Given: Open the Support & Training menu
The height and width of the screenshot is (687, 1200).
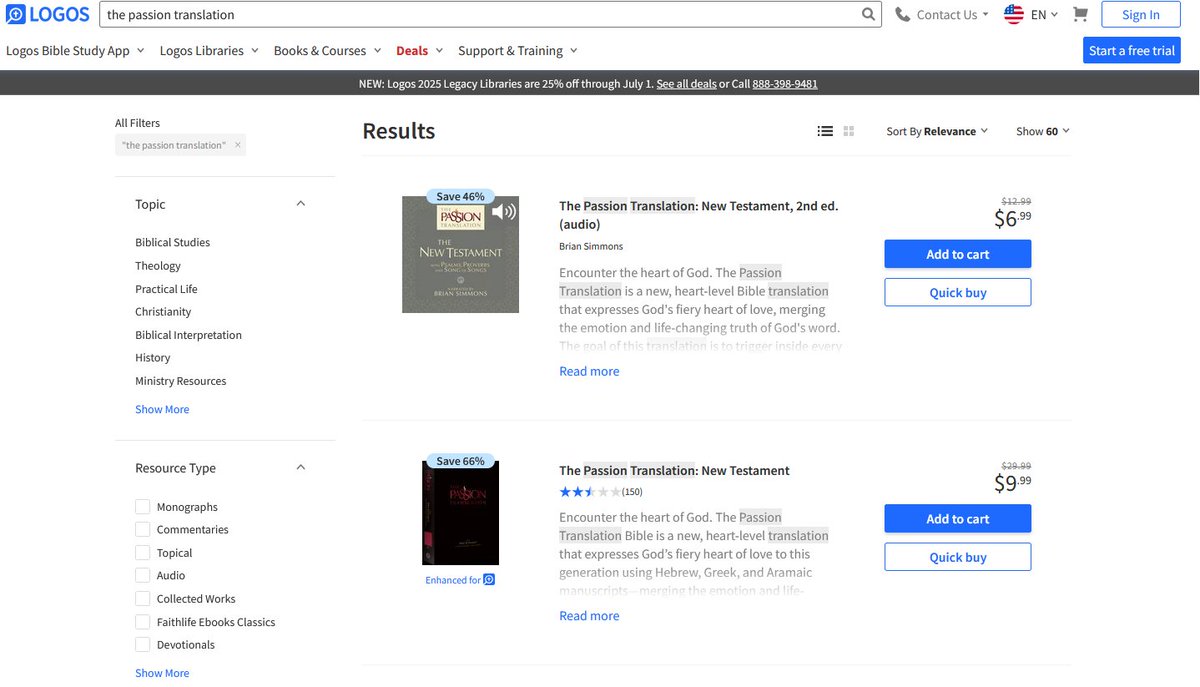Looking at the screenshot, I should (518, 50).
